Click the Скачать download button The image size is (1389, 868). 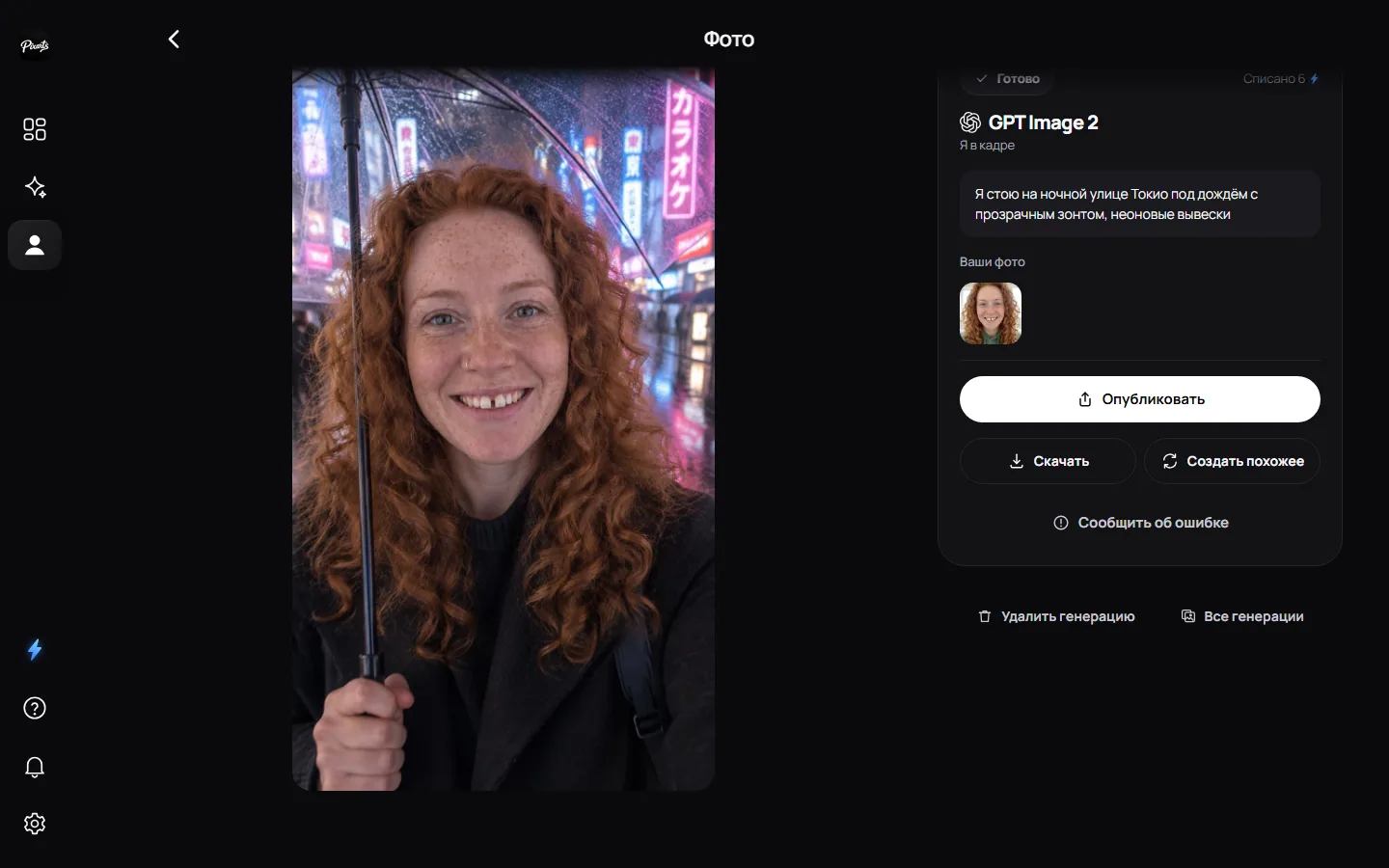[1048, 461]
